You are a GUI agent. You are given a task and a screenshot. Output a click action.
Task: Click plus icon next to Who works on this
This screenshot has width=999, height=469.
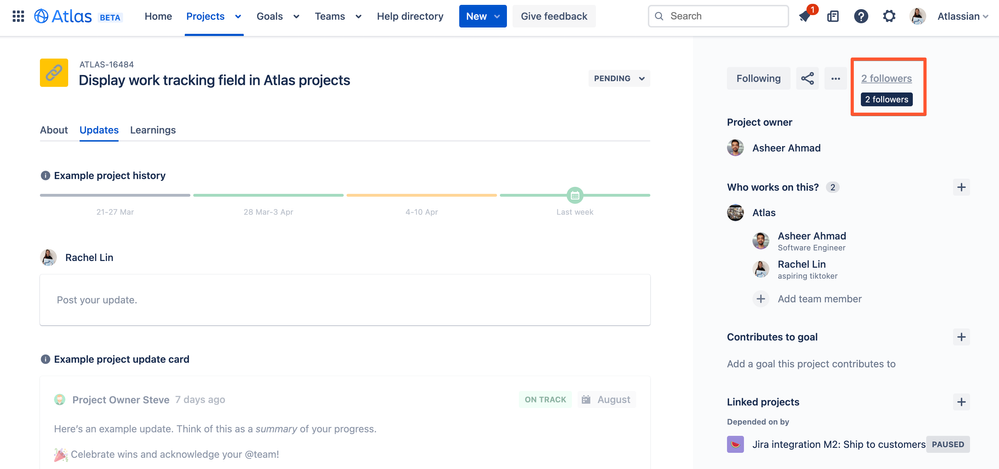click(961, 187)
